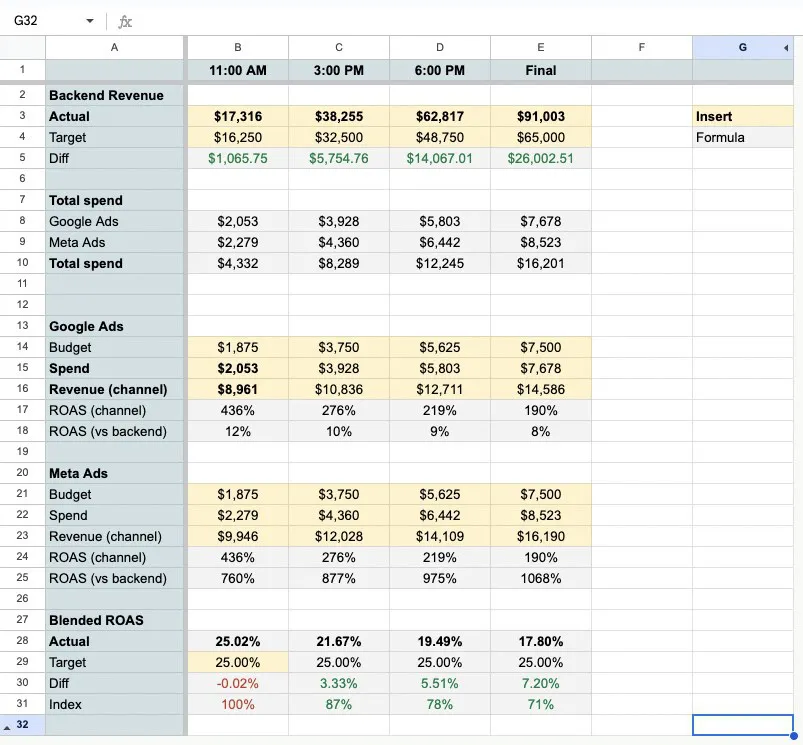This screenshot has width=803, height=745.
Task: Click the index cell 71%
Action: pos(540,704)
